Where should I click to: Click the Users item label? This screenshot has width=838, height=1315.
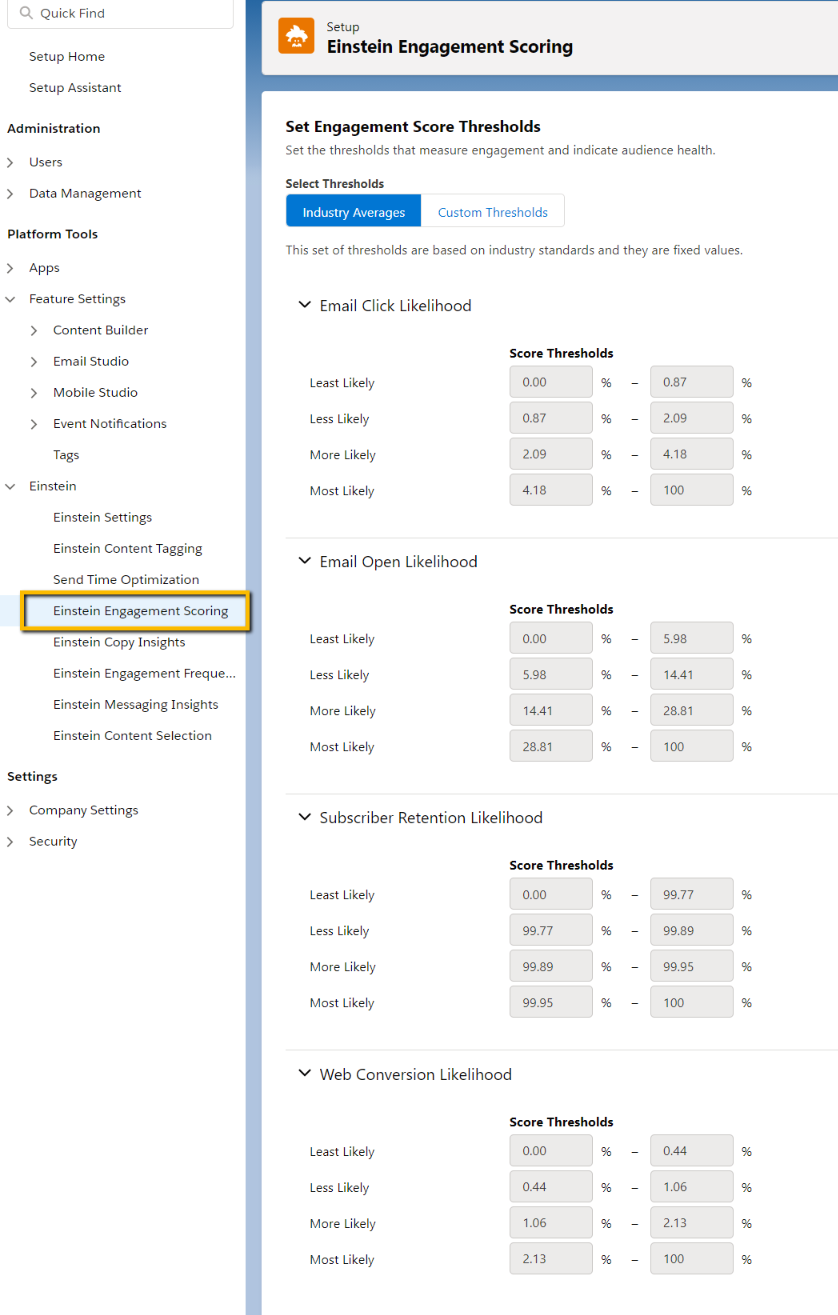click(x=46, y=162)
